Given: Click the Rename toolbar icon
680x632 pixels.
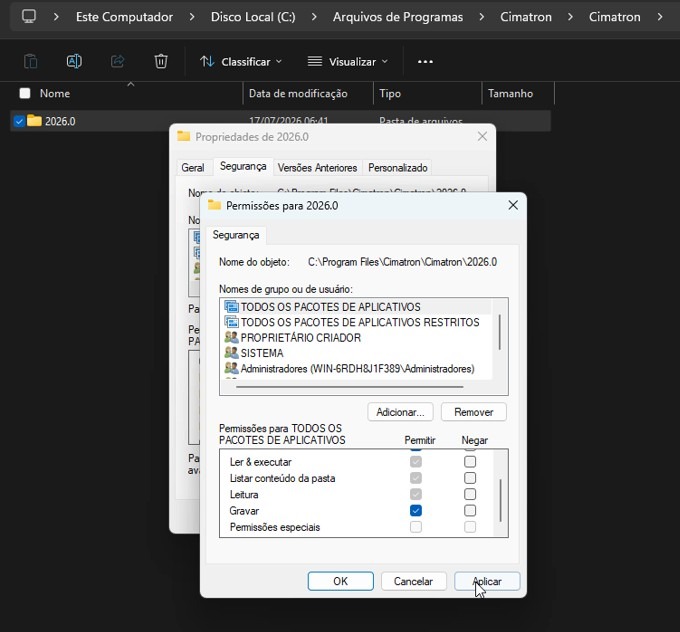Looking at the screenshot, I should click(74, 61).
